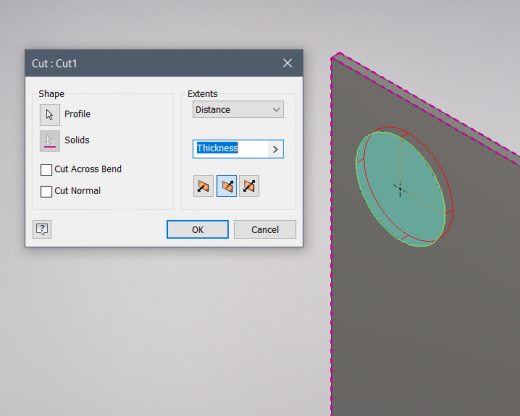
Task: Activate the Profile selection arrow button
Action: [x=50, y=115]
